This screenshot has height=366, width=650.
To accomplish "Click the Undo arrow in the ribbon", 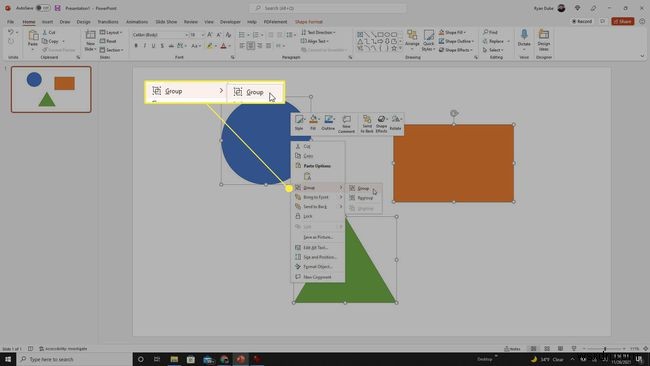I will click(x=10, y=32).
